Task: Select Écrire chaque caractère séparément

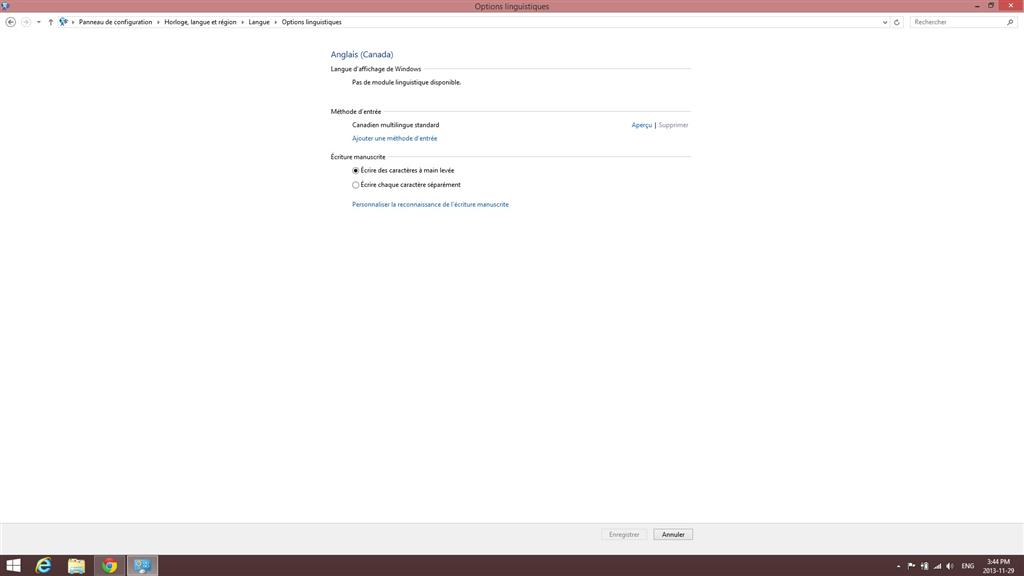Action: 355,185
